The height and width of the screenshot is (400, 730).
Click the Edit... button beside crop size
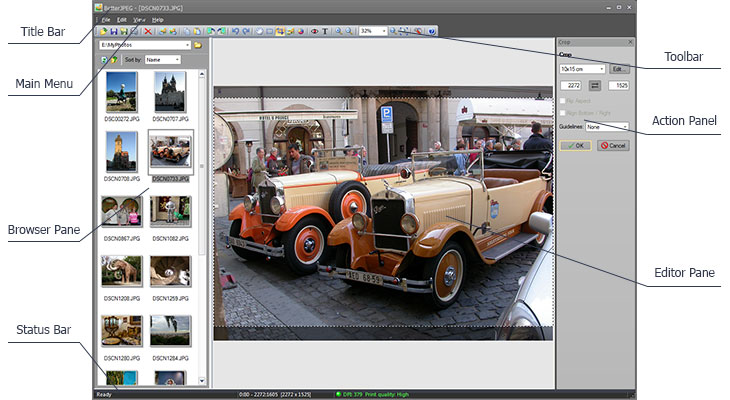point(618,69)
